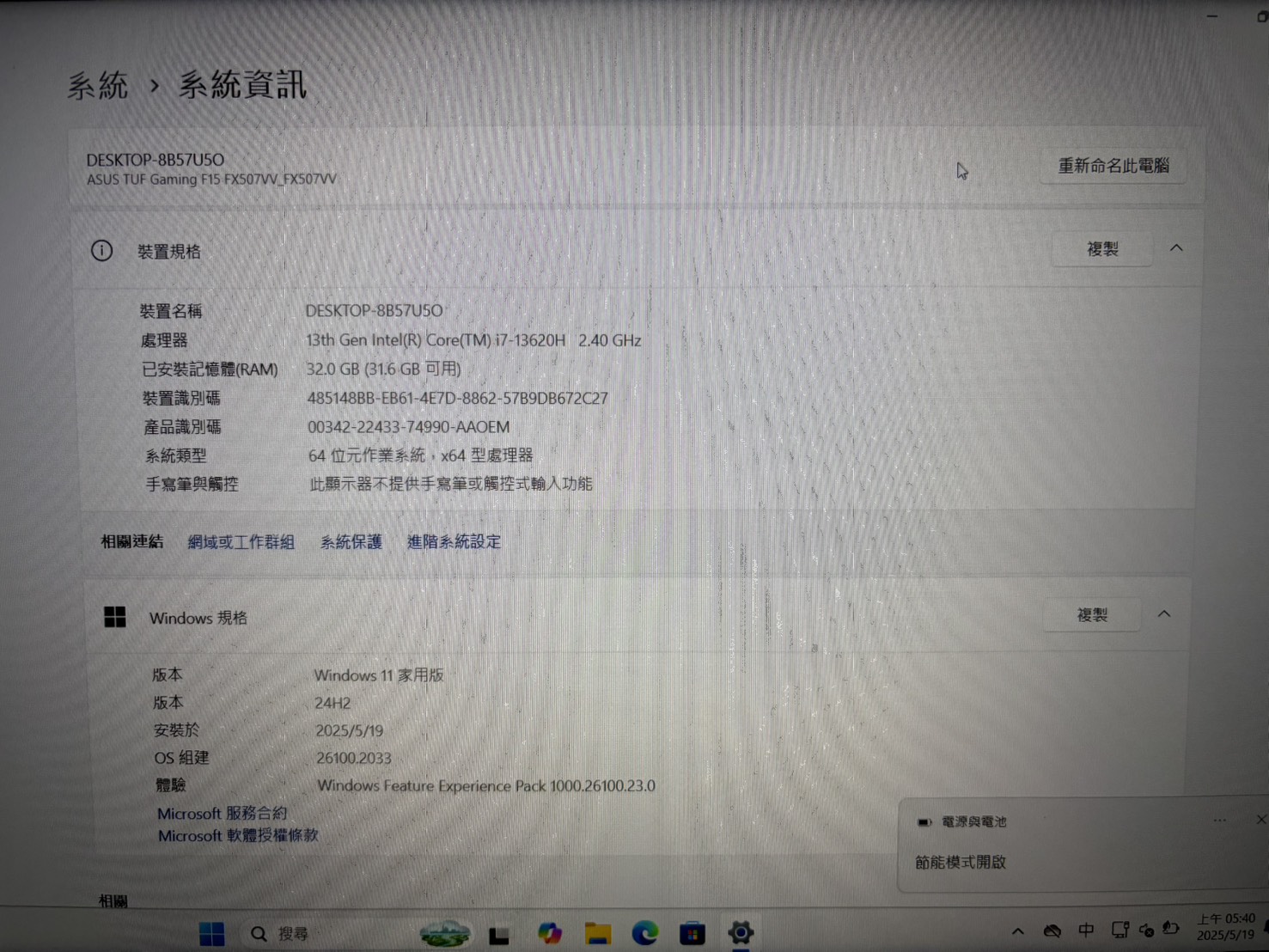Click the 節能模式開啟 notification message
Viewport: 1269px width, 952px height.
(x=961, y=862)
